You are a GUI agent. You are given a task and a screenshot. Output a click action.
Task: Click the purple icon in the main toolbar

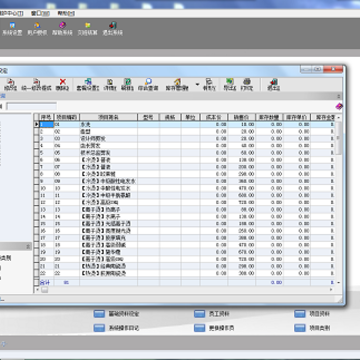point(62,25)
